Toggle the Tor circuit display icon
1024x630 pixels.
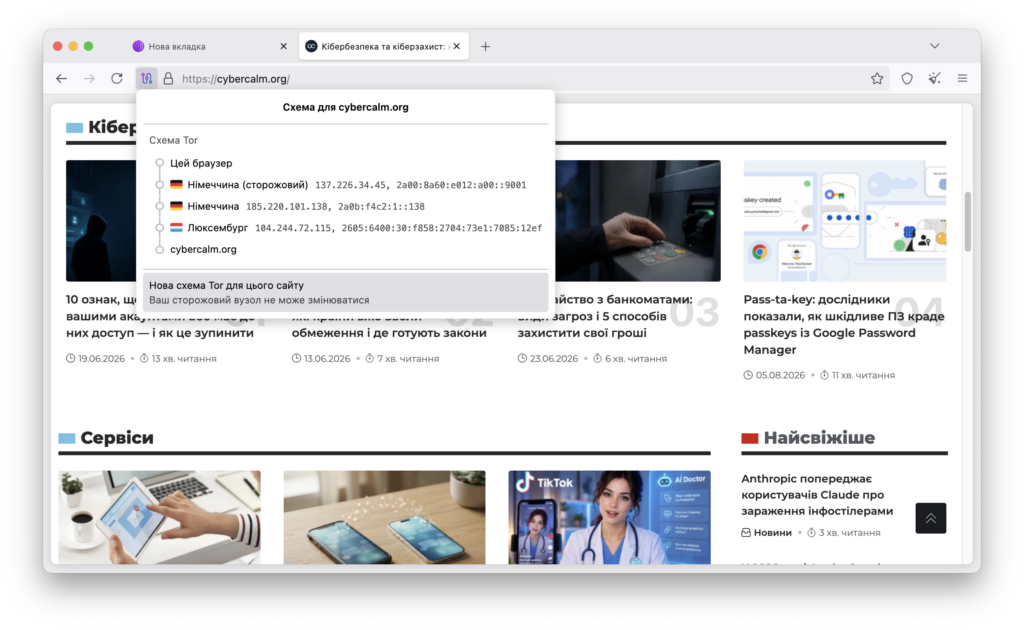coord(146,79)
